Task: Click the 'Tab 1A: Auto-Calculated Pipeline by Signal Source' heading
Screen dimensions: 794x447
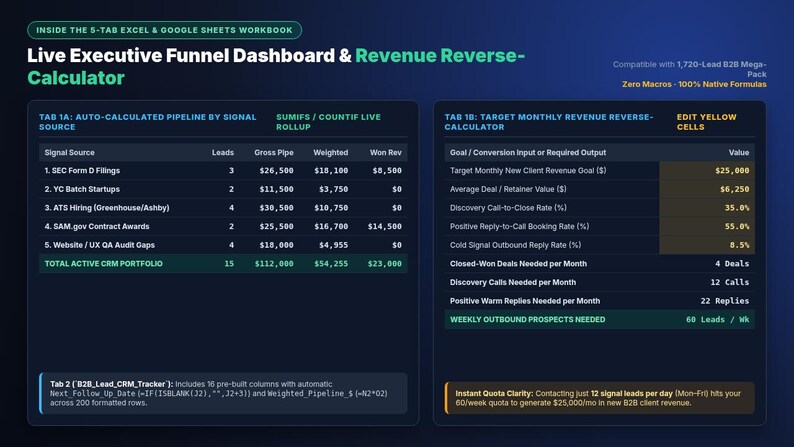Action: (x=148, y=122)
